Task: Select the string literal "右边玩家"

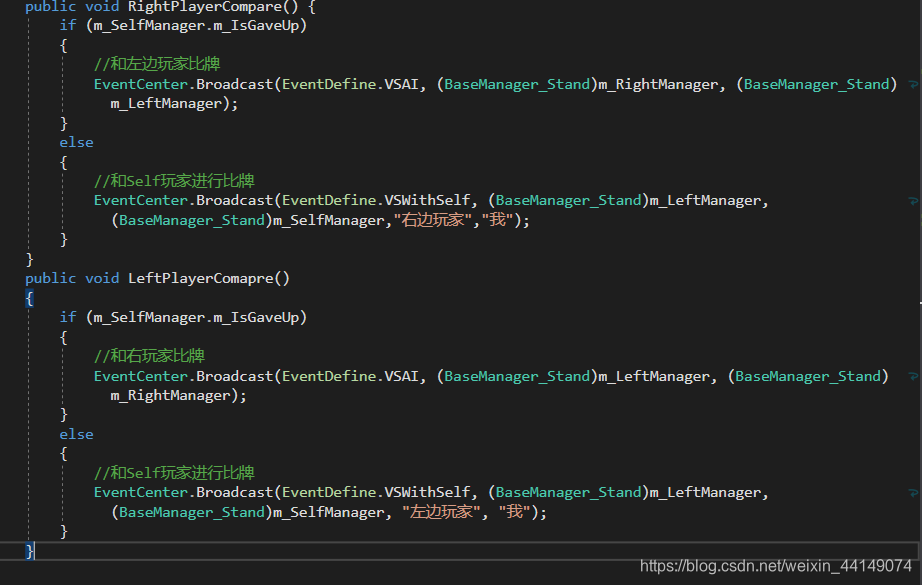Action: (x=433, y=220)
